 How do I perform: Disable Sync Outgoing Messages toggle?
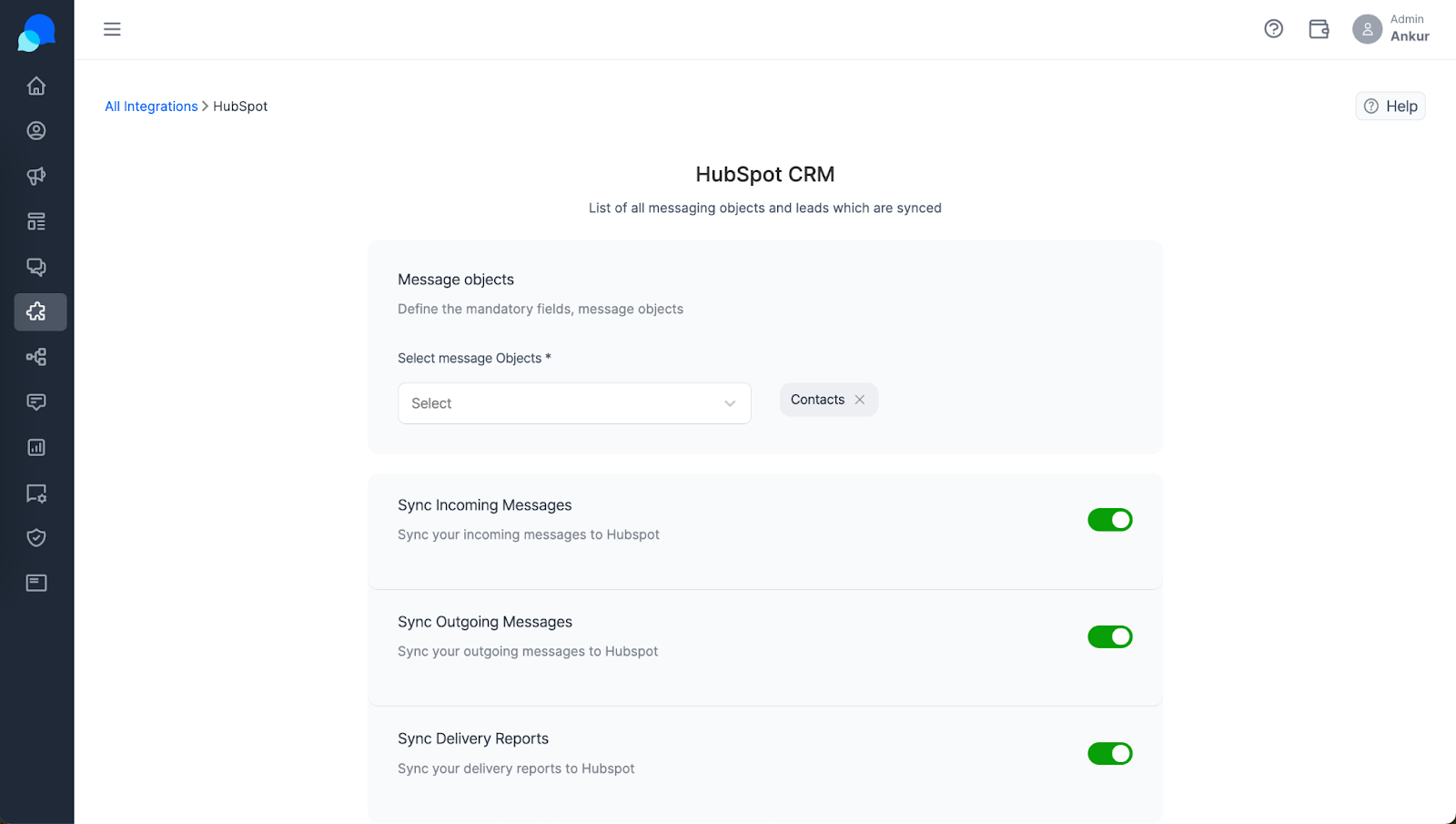[1110, 636]
